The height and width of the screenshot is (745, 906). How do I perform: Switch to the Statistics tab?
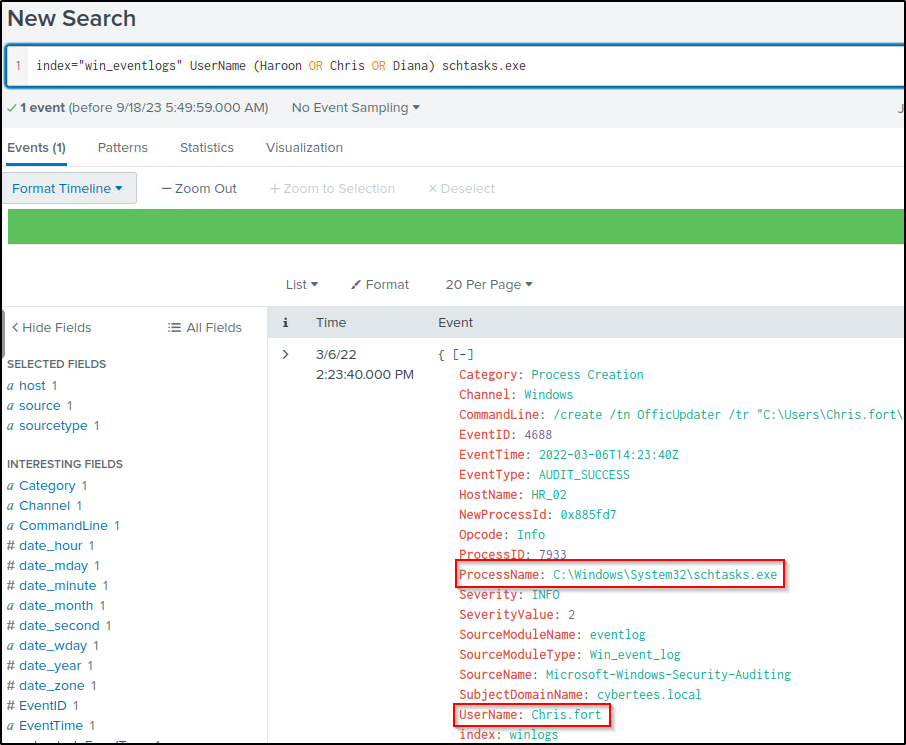(x=206, y=147)
